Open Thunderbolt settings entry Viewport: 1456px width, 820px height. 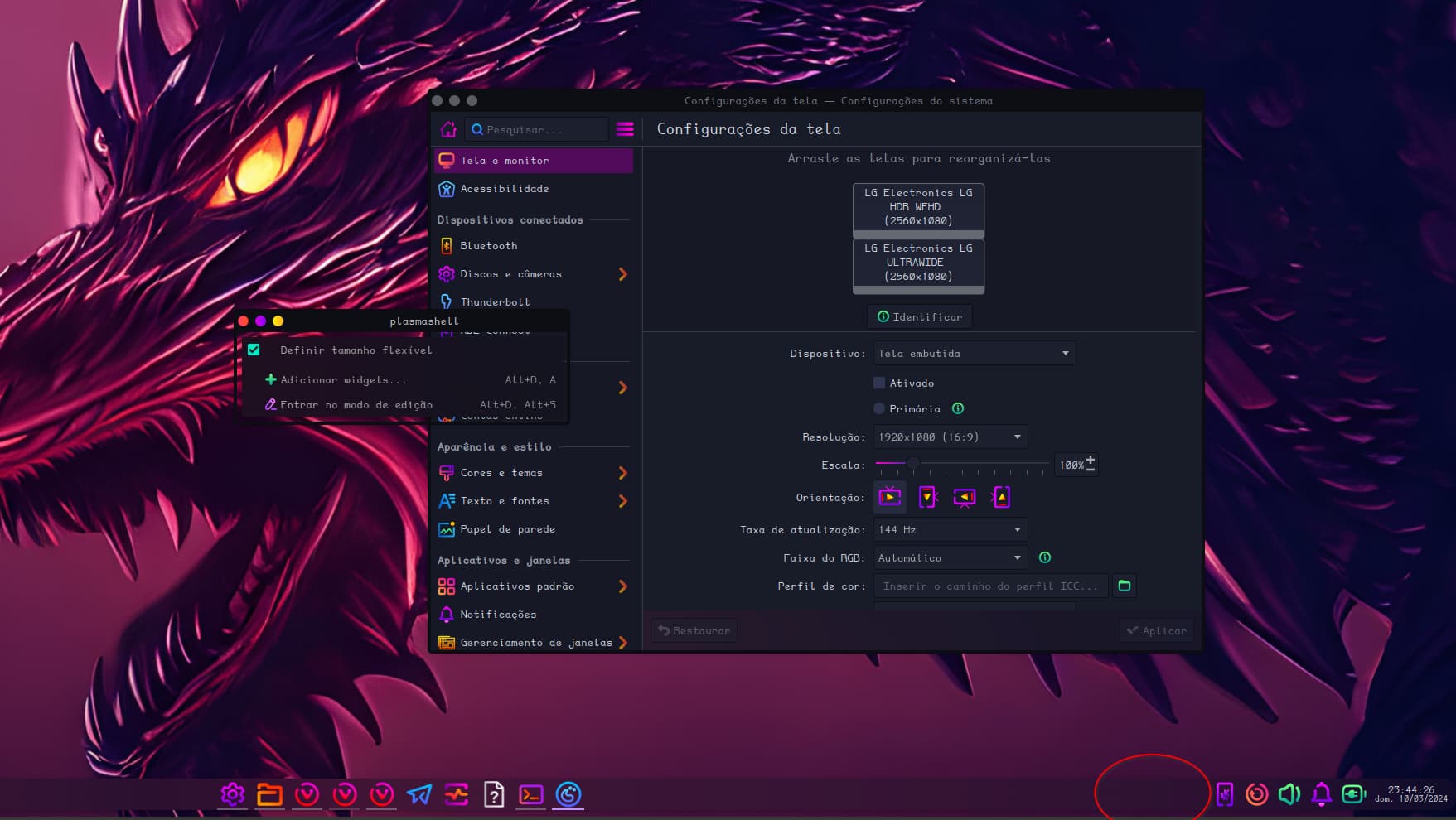(x=533, y=301)
